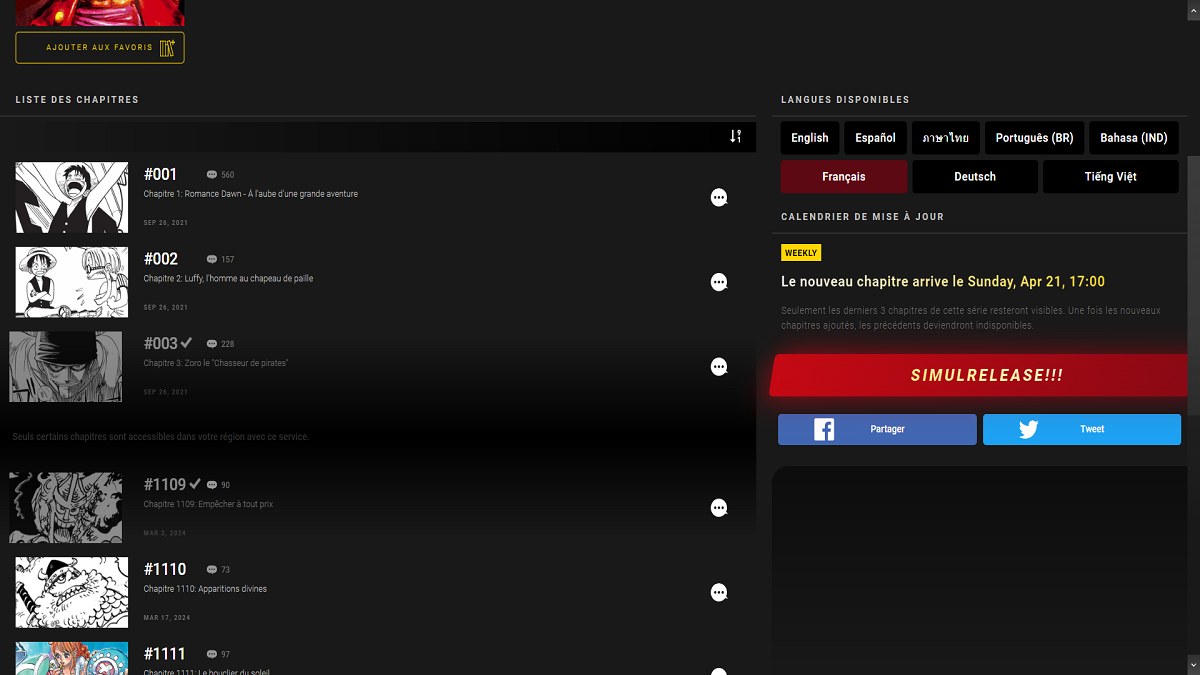Open comments bubble for chapter #002

[x=718, y=283]
